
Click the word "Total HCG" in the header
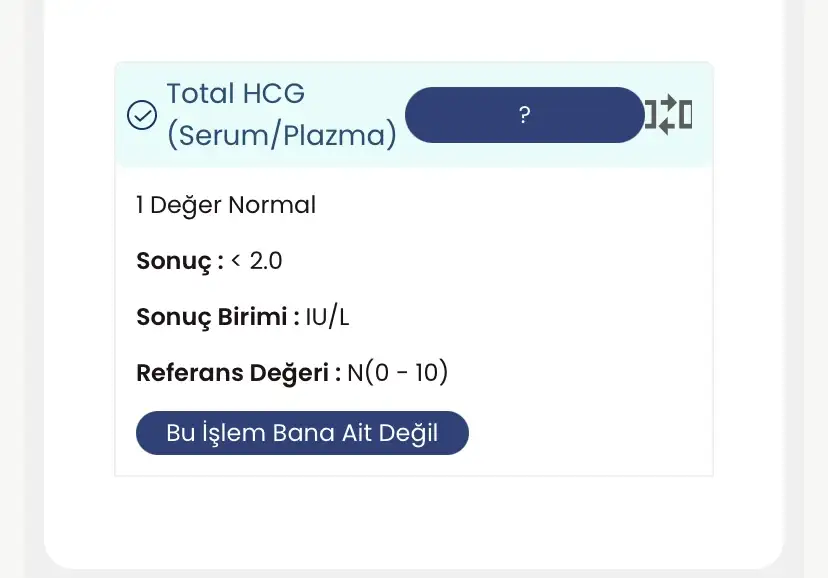pos(236,94)
